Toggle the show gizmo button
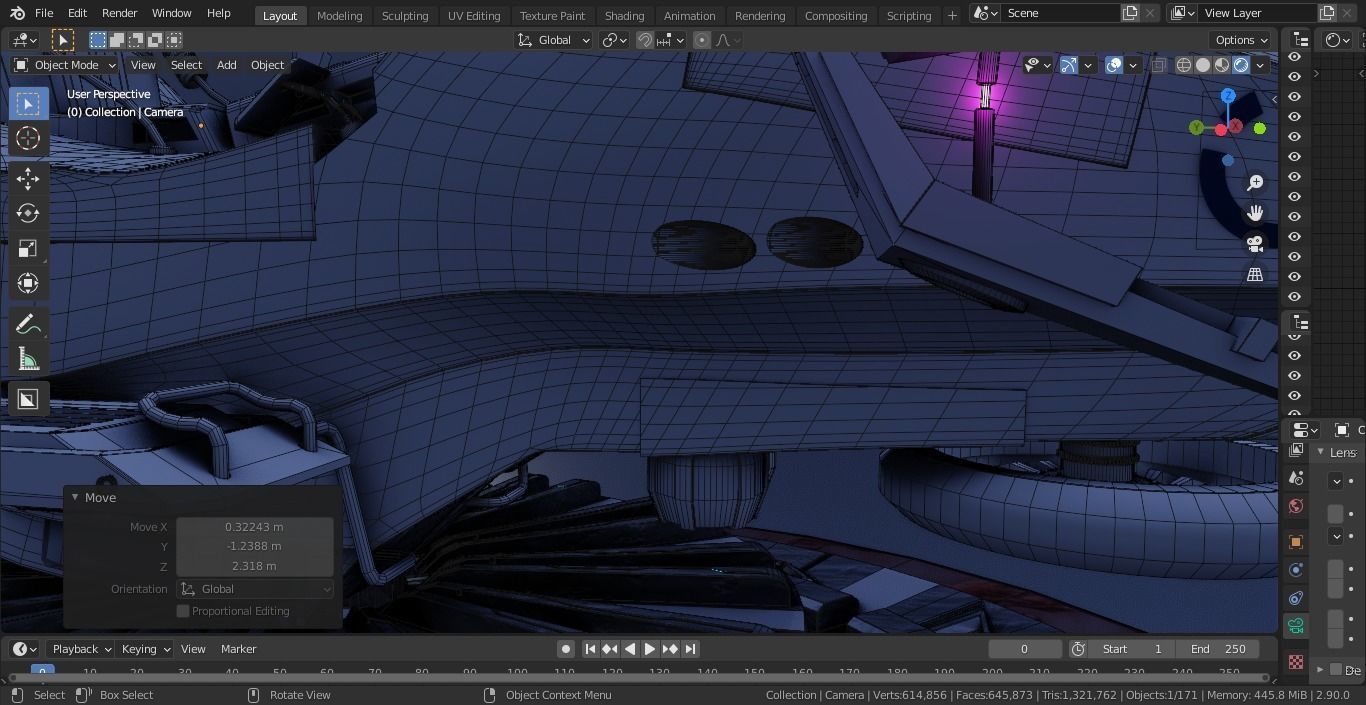 (x=1069, y=65)
